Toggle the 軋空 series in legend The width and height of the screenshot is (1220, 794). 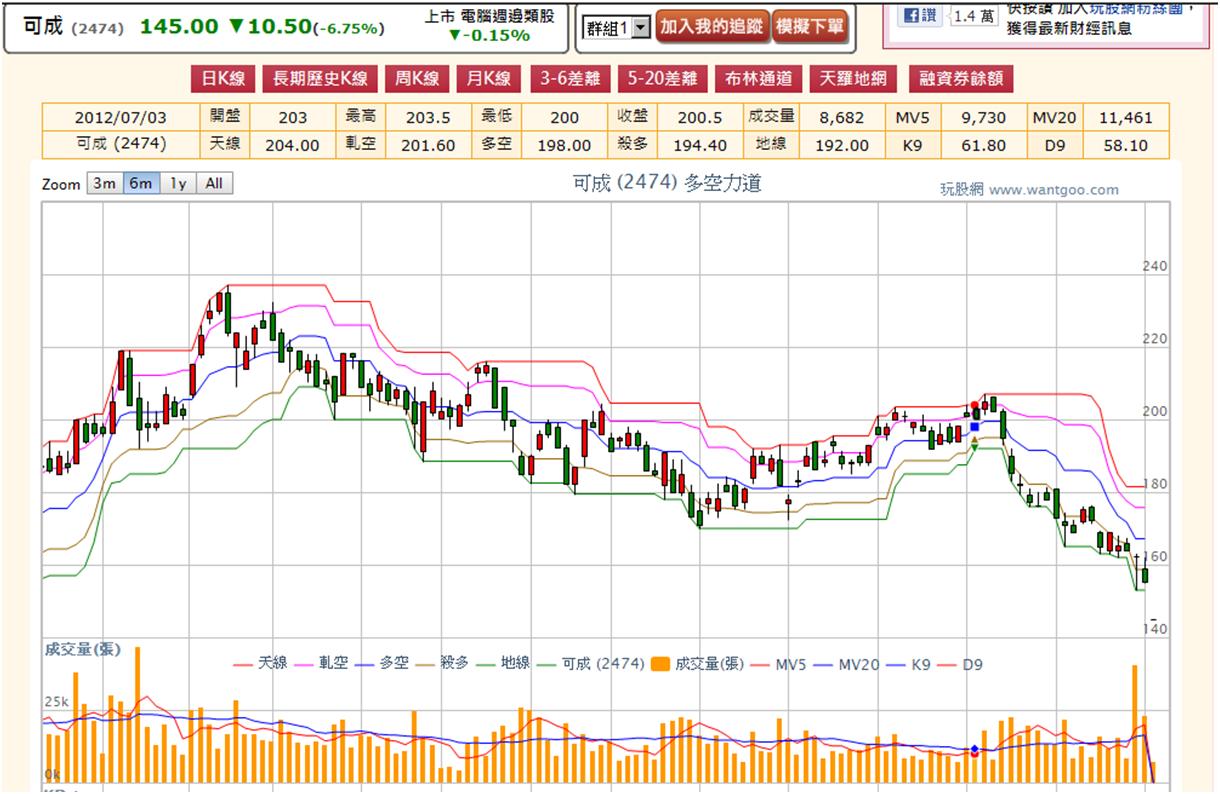tap(322, 663)
